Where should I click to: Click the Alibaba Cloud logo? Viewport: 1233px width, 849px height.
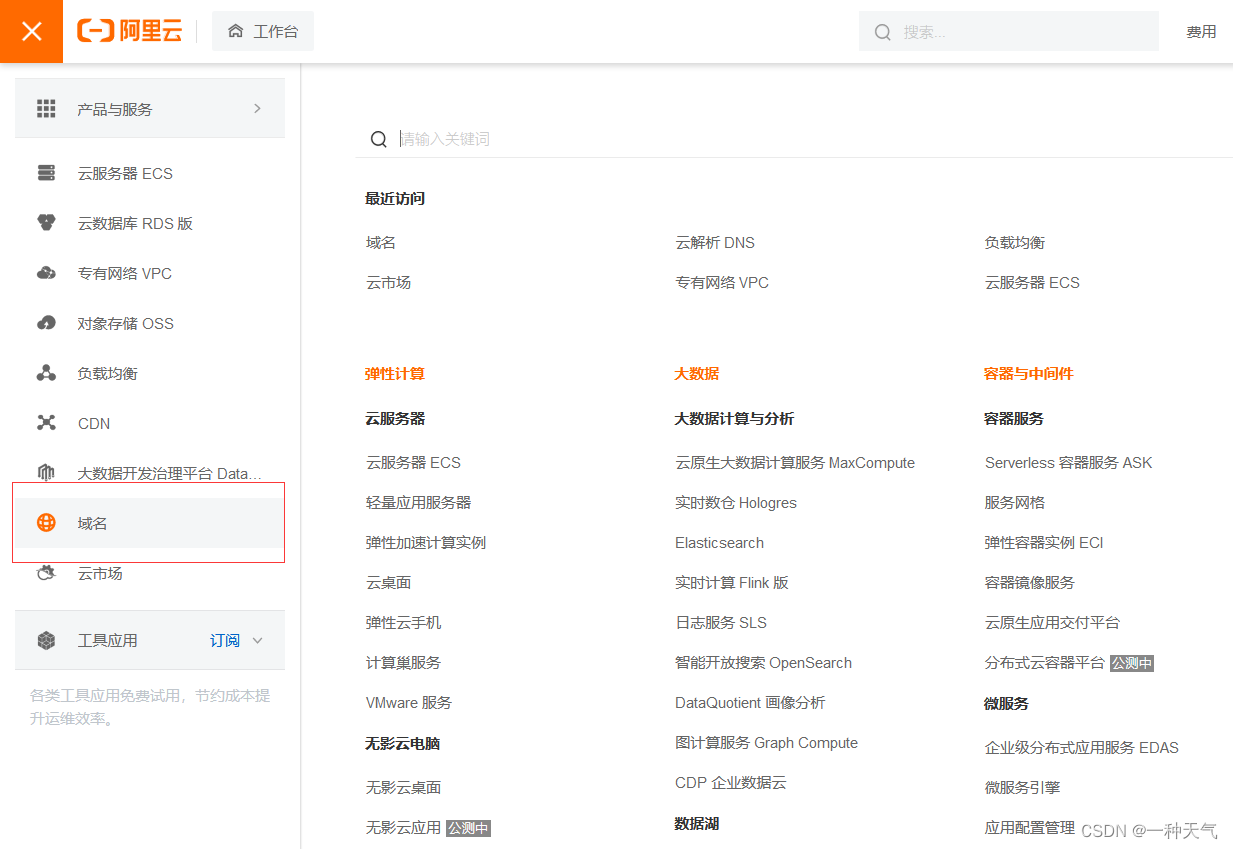[129, 31]
